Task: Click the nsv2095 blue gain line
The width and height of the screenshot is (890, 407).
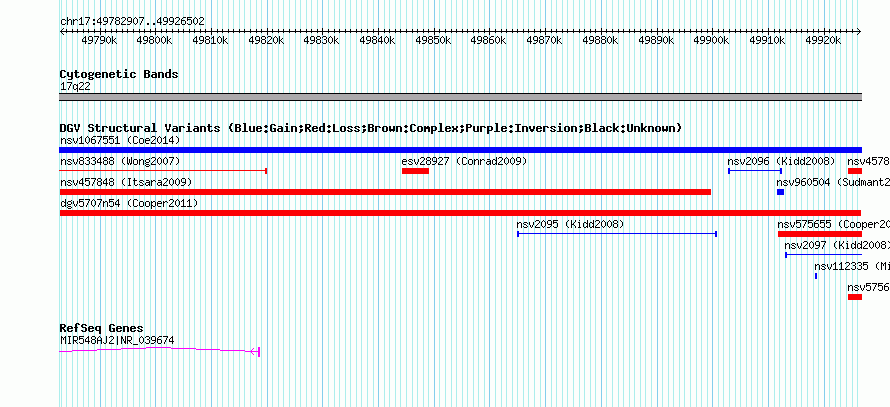Action: pyautogui.click(x=617, y=234)
